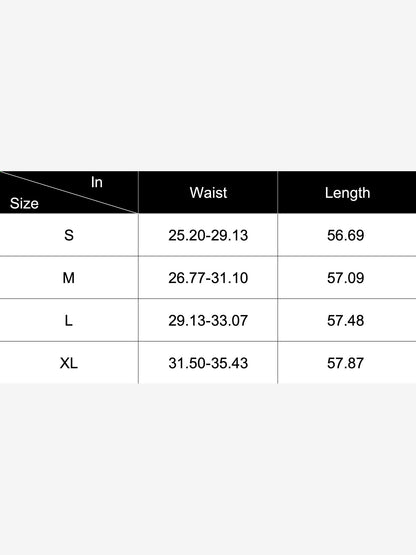
Task: Click length value 56.69
Action: tap(346, 235)
